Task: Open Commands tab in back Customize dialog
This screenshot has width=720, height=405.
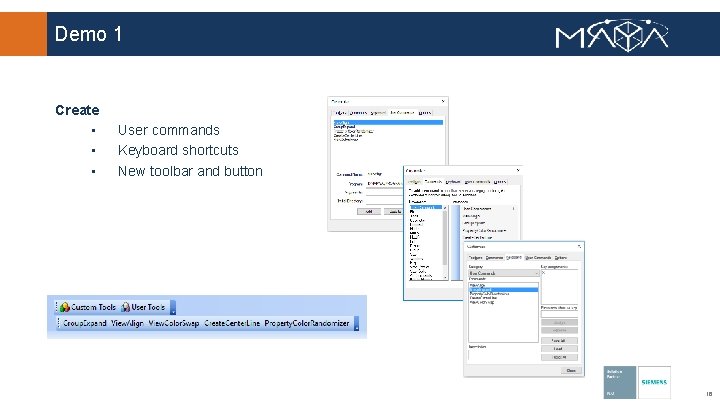Action: 358,112
